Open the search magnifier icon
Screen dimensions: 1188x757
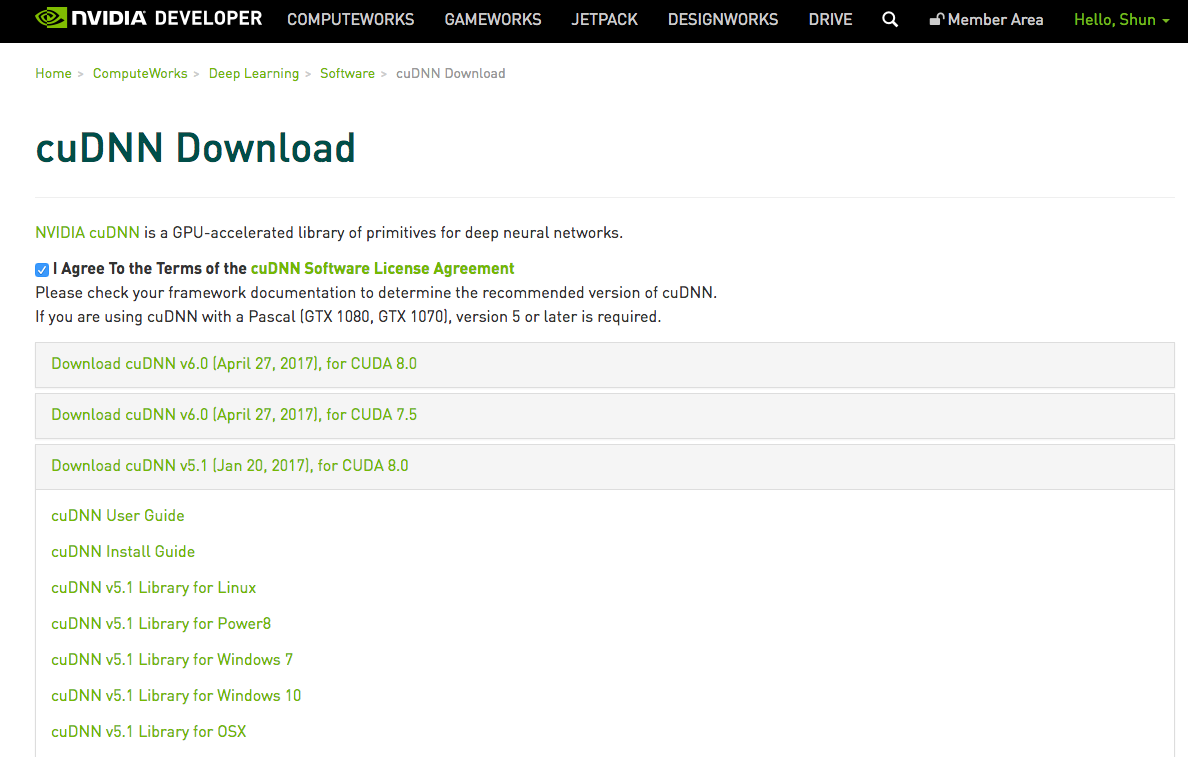[x=890, y=20]
